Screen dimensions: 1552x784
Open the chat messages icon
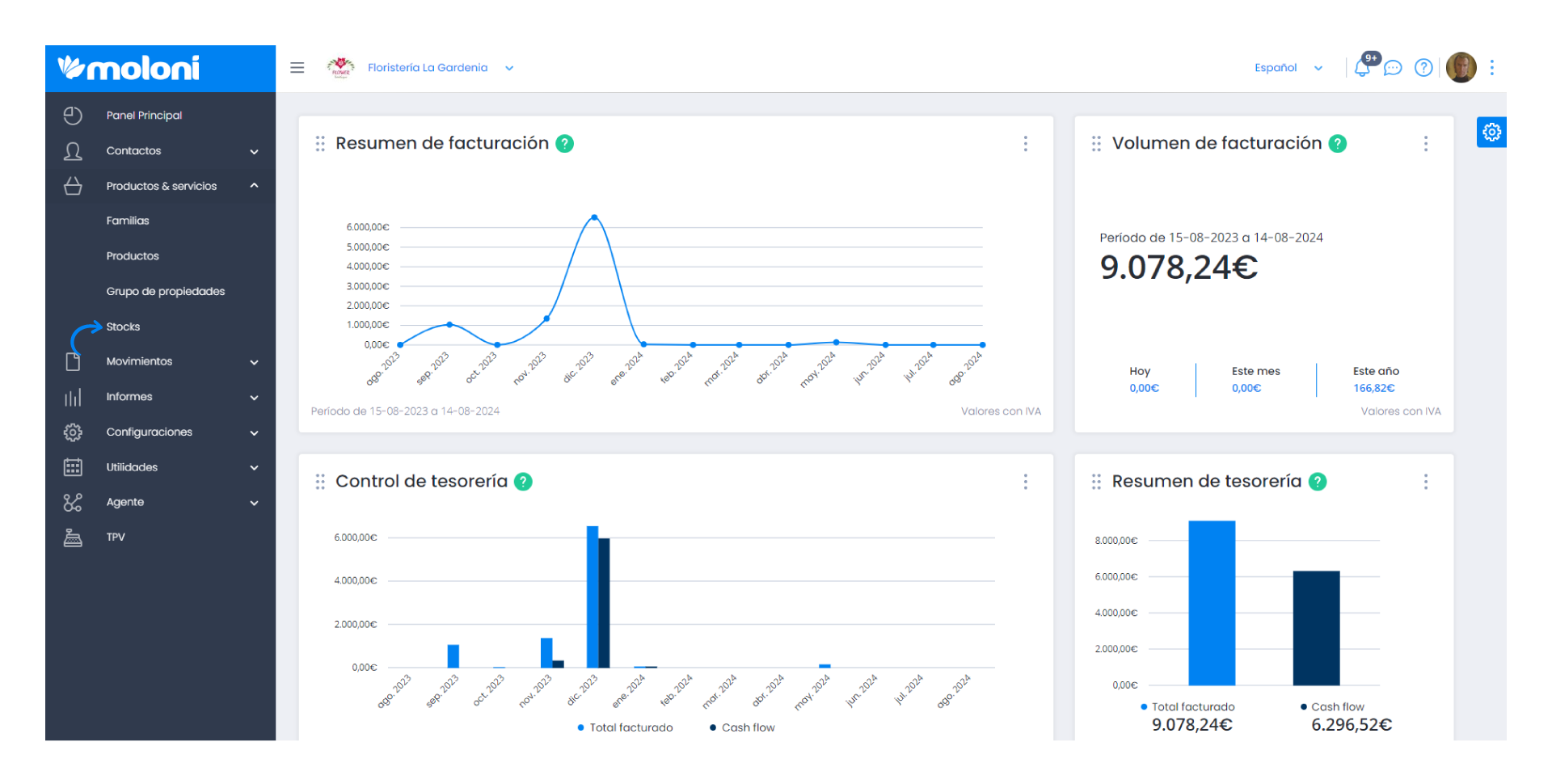(1393, 68)
